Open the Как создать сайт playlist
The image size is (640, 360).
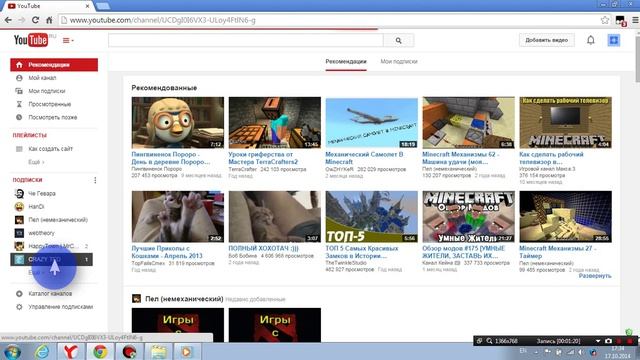point(50,149)
